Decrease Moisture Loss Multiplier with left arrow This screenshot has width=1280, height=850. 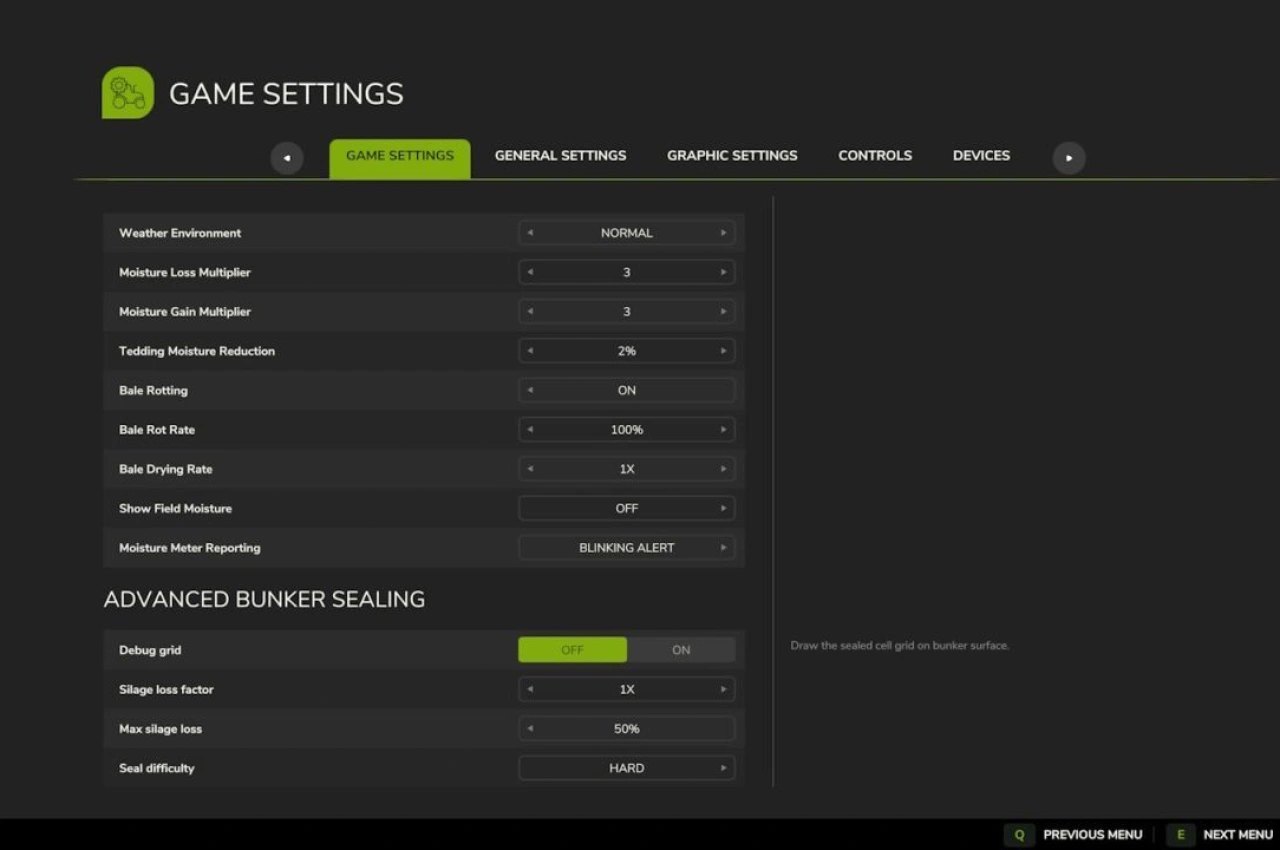click(530, 272)
